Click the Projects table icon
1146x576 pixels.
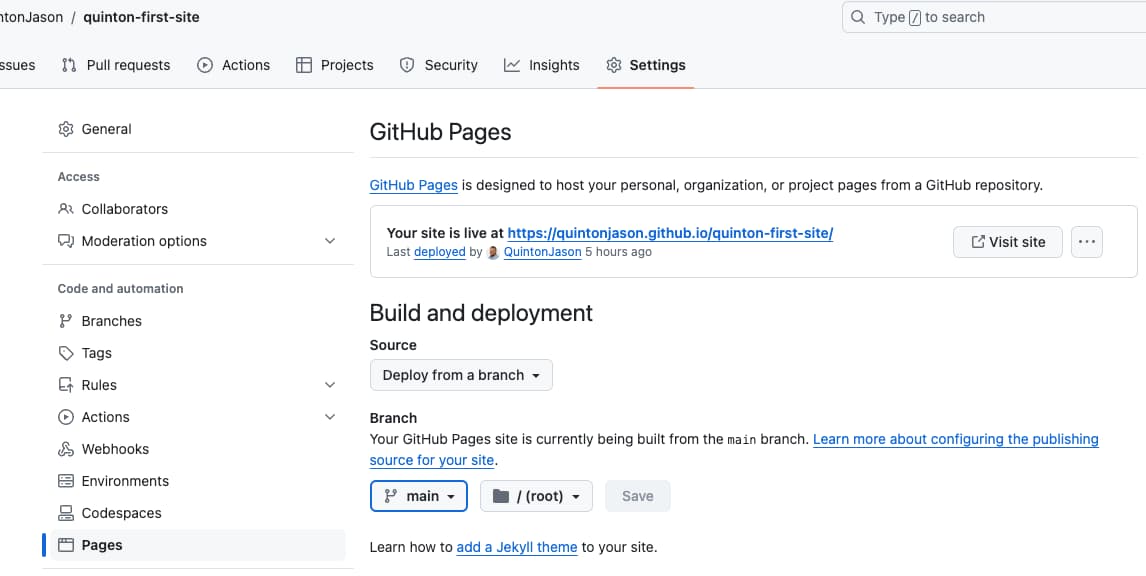coord(303,65)
